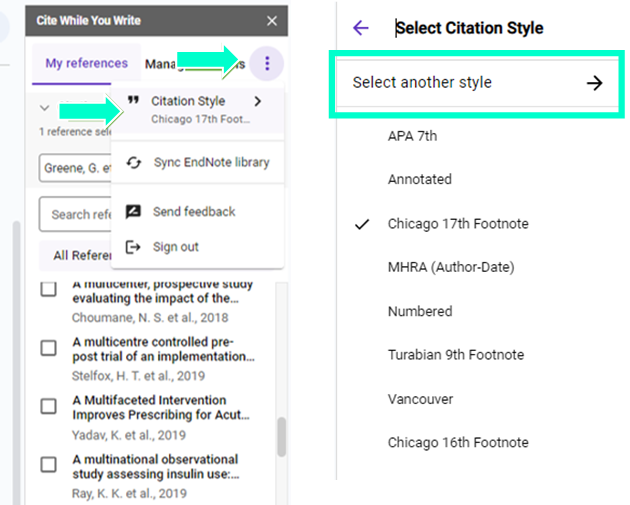Click the three-dot more options icon
Viewport: 630px width, 505px height.
[x=267, y=64]
